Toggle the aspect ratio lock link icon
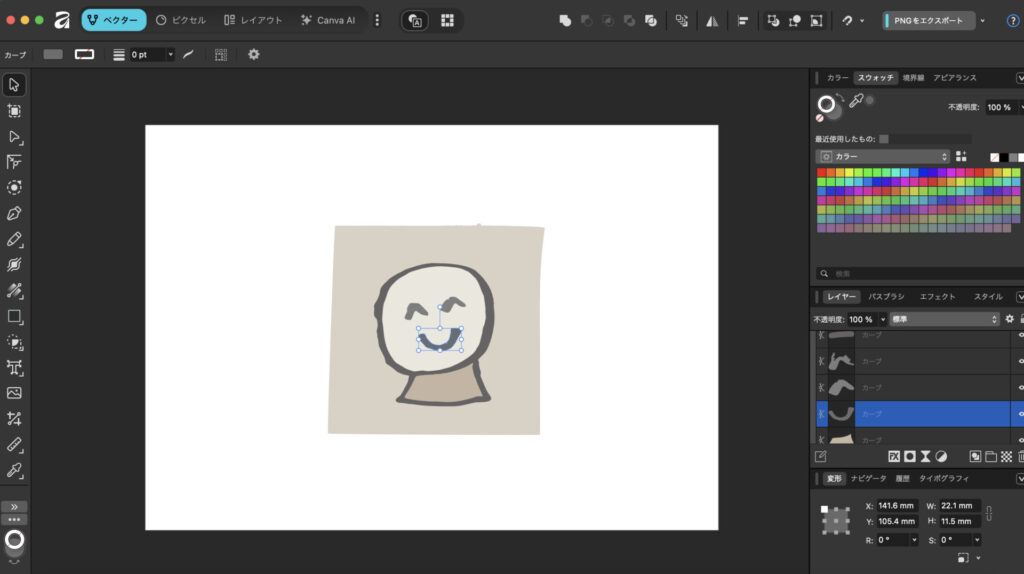Screen dimensions: 1024x574 [989, 513]
